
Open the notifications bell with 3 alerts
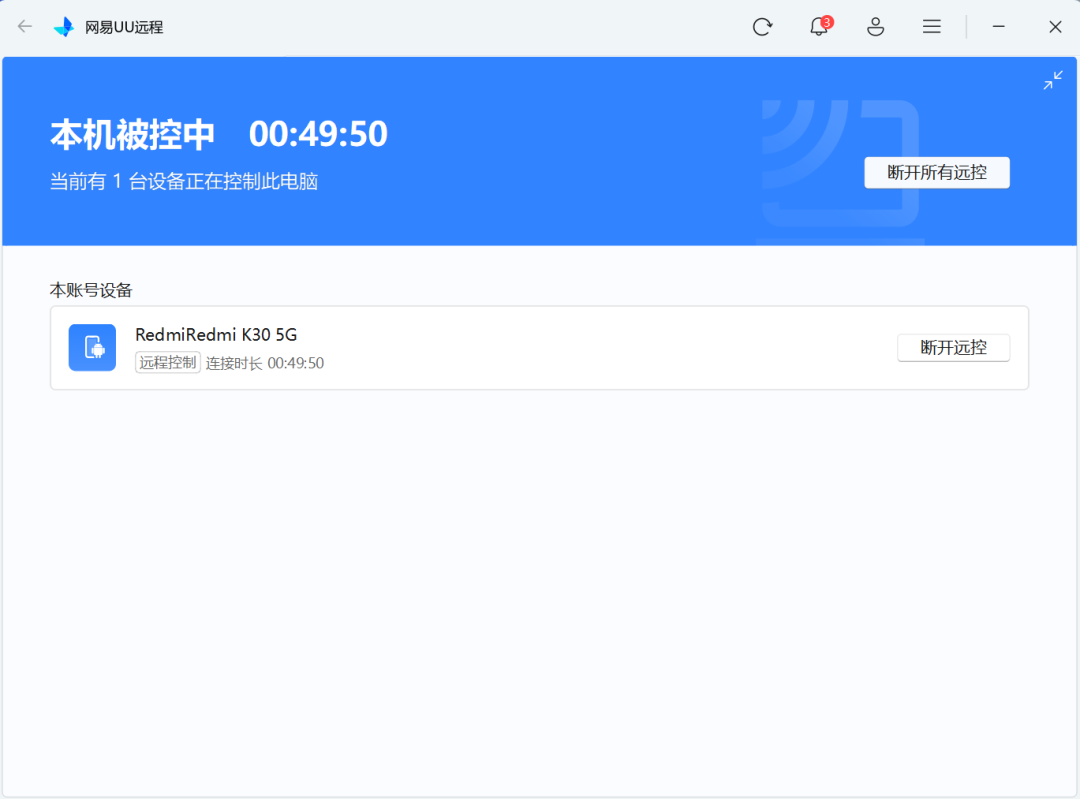click(x=818, y=27)
